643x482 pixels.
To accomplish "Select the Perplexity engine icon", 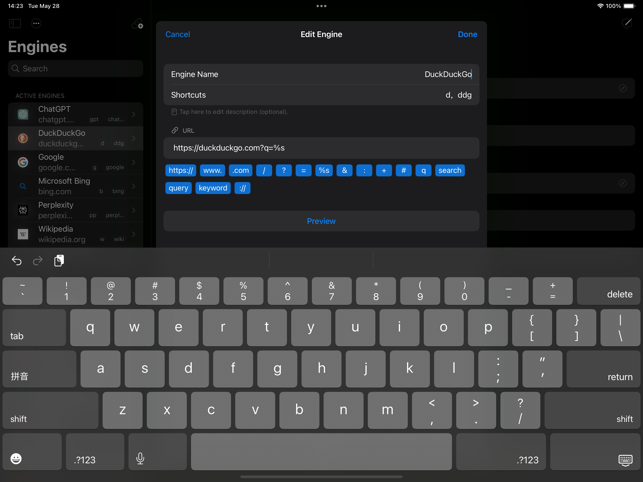I will tap(23, 210).
